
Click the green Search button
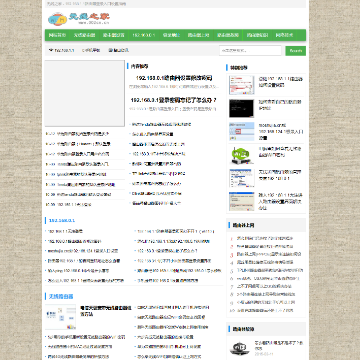pyautogui.click(x=296, y=51)
